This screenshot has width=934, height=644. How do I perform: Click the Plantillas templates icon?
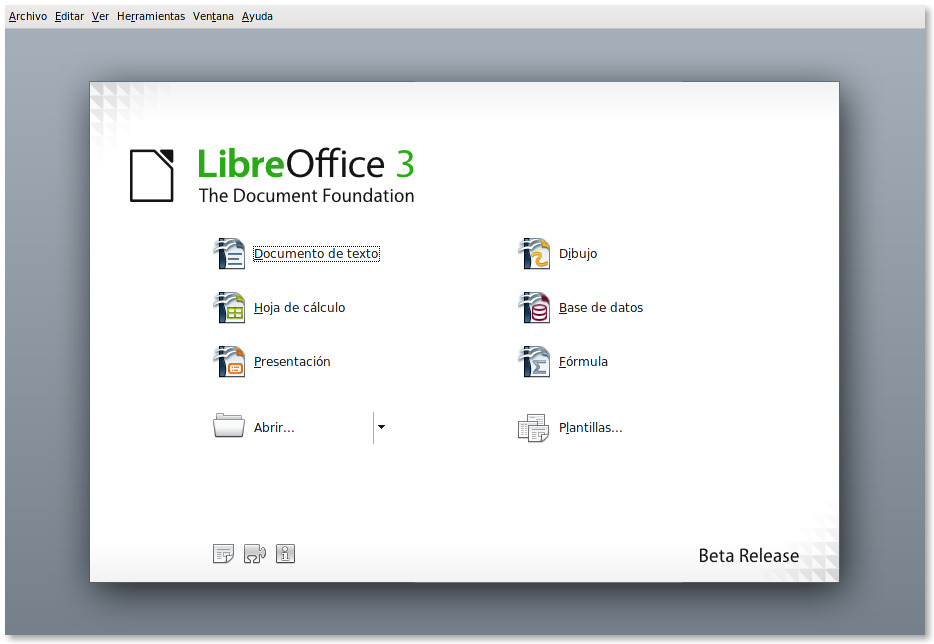(534, 427)
